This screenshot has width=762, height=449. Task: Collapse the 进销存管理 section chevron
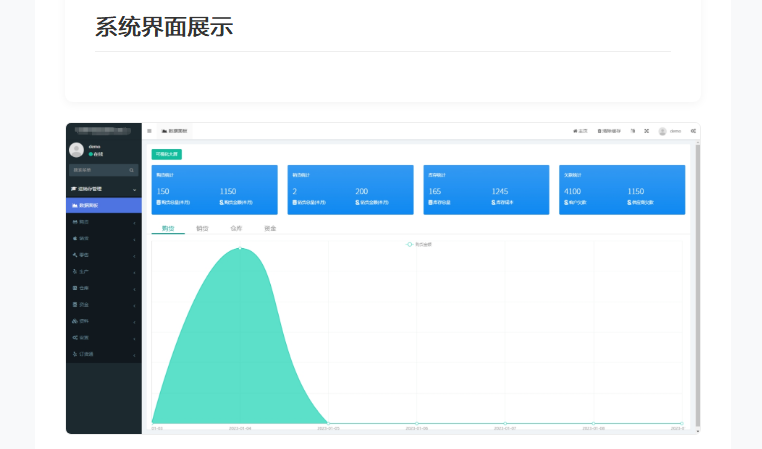click(x=135, y=190)
